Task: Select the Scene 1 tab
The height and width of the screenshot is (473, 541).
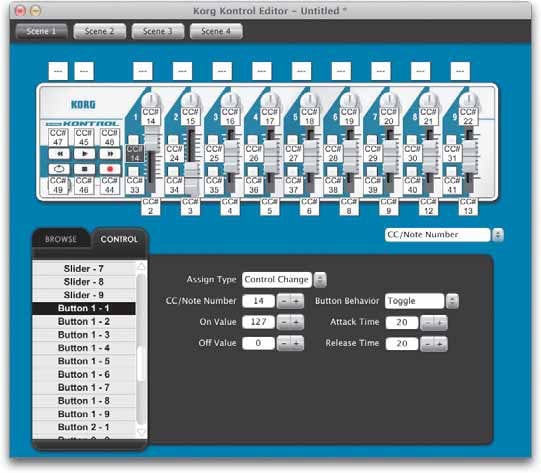Action: 41,31
